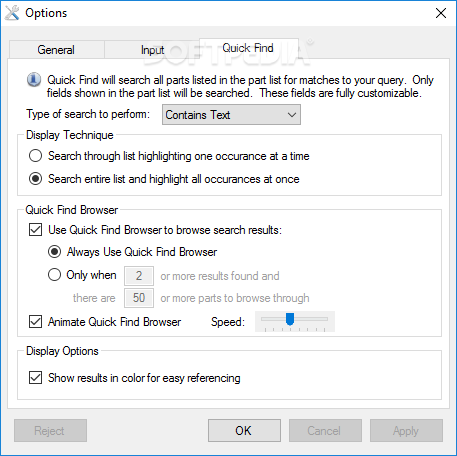Click the blue info icon beside Quick Find description
This screenshot has height=456, width=457.
coord(34,80)
